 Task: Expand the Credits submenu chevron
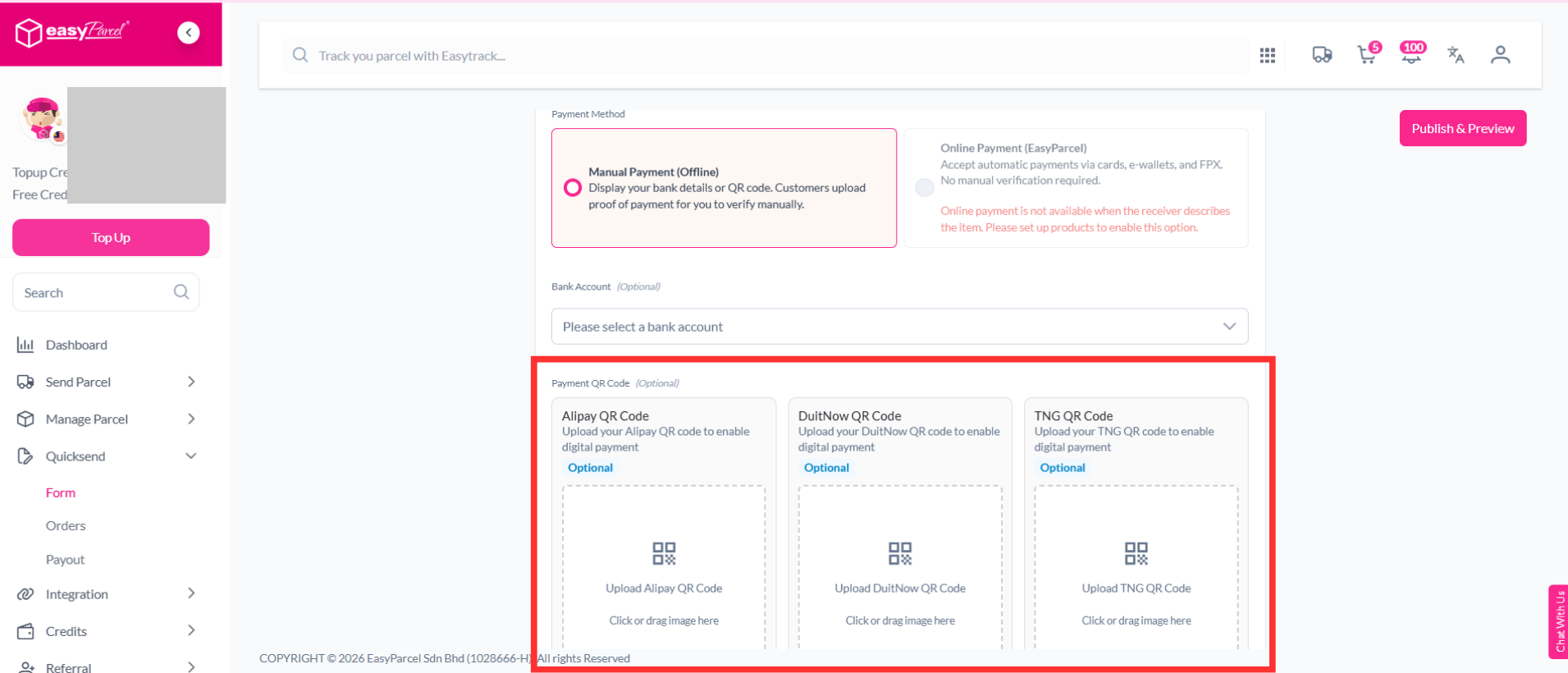191,630
